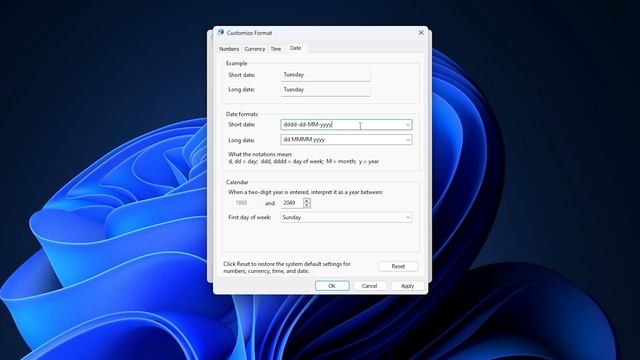Click the 'Example' group label
Image resolution: width=640 pixels, height=360 pixels.
[237, 64]
